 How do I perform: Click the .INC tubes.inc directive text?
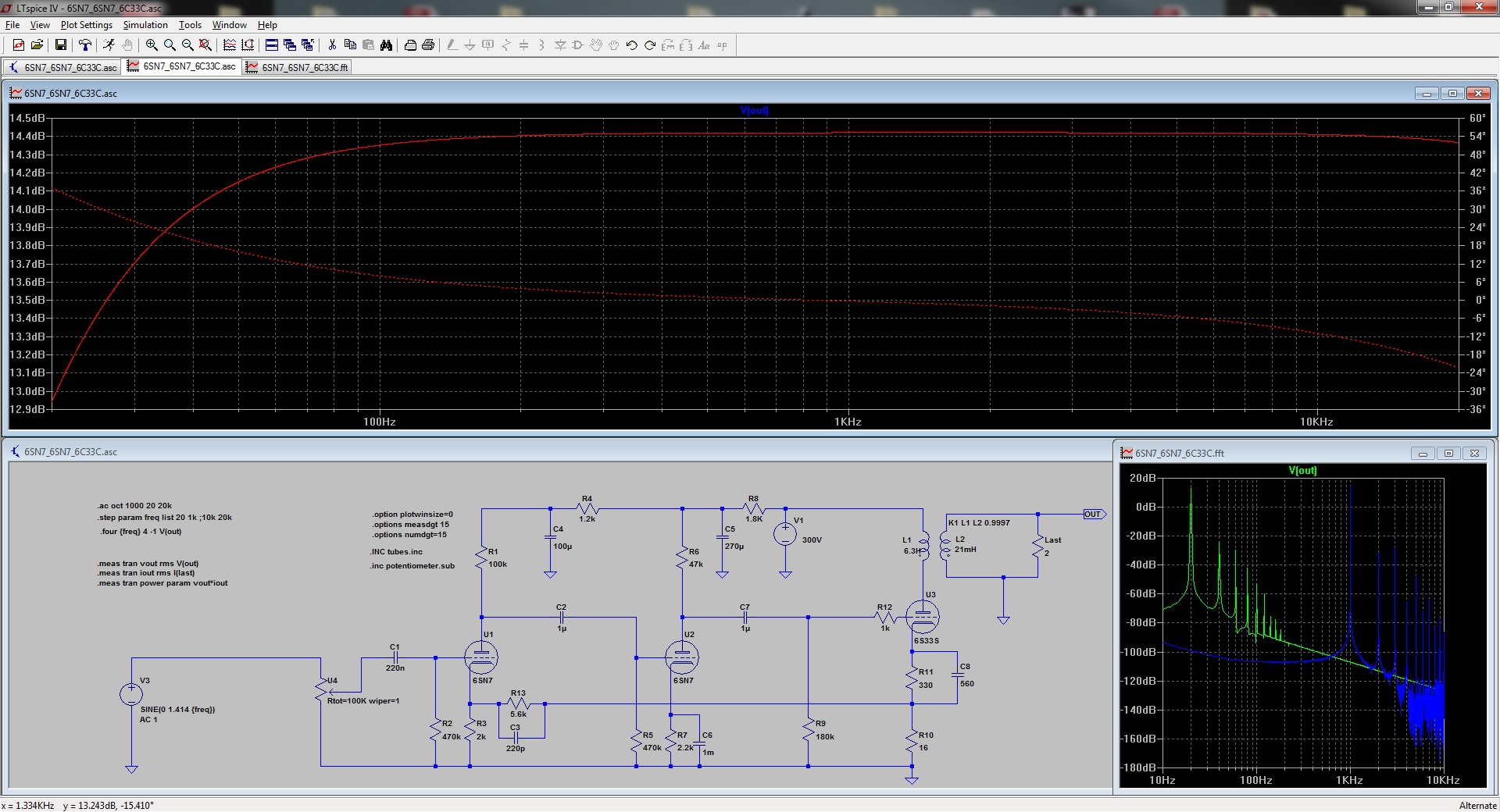tap(396, 551)
